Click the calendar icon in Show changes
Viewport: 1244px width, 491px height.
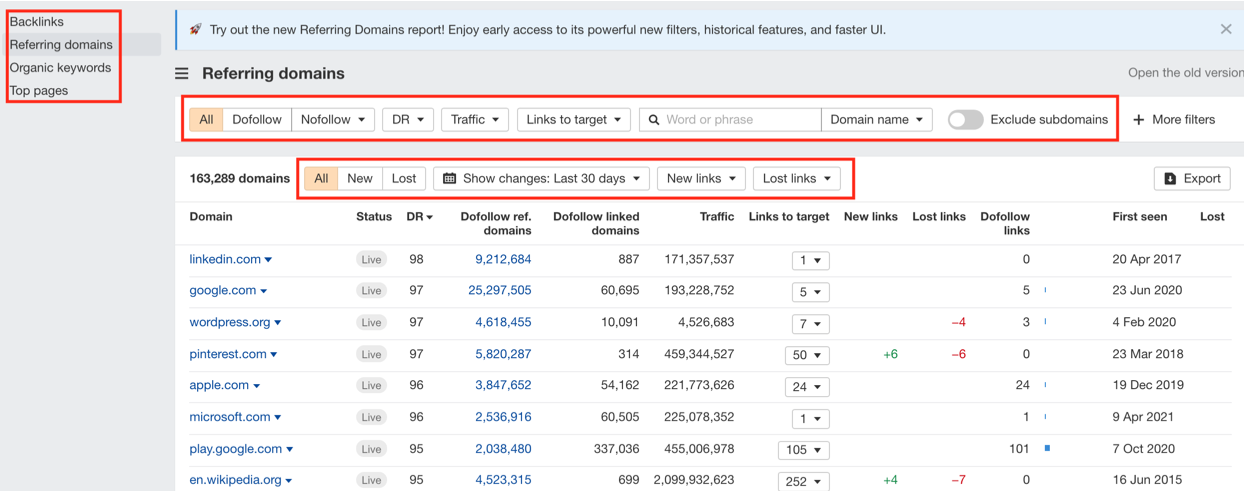(x=450, y=179)
